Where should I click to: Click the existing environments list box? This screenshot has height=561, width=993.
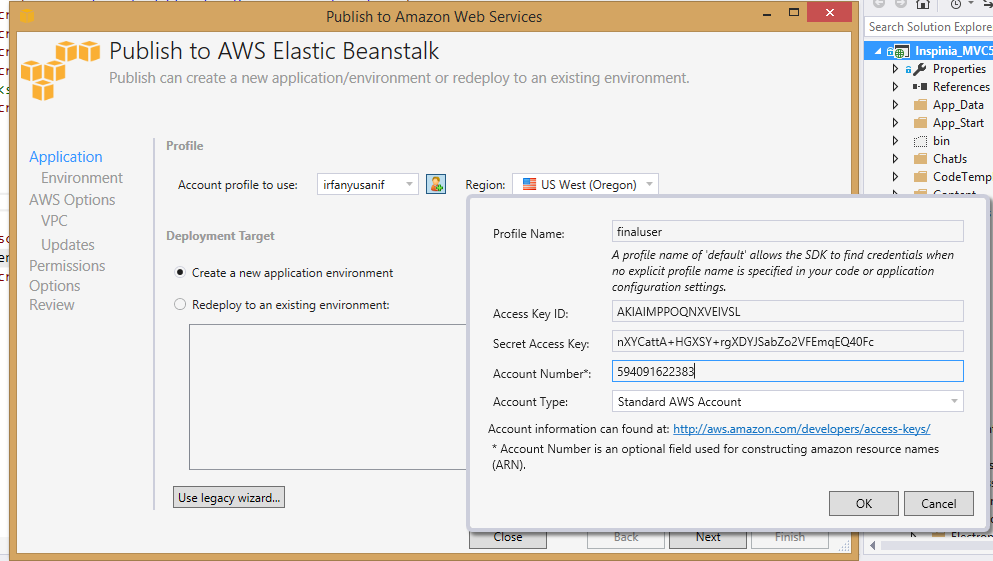328,397
